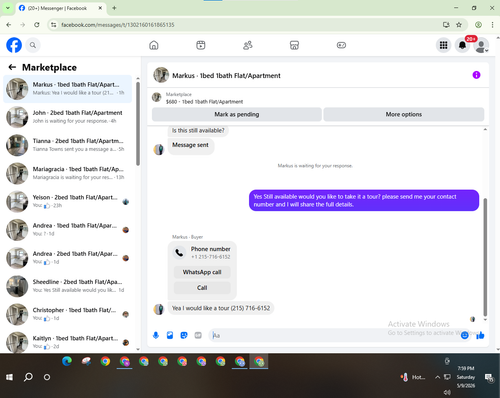Open Windows taskbar search
This screenshot has height=398, width=500.
coord(28,377)
